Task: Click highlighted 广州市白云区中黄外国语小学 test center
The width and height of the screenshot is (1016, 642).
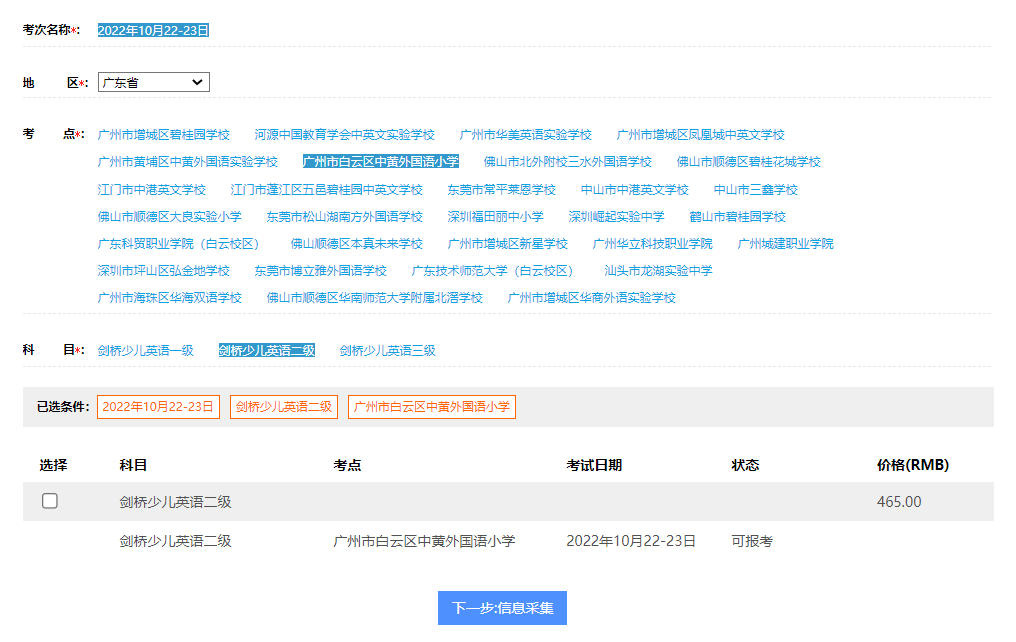Action: point(381,162)
